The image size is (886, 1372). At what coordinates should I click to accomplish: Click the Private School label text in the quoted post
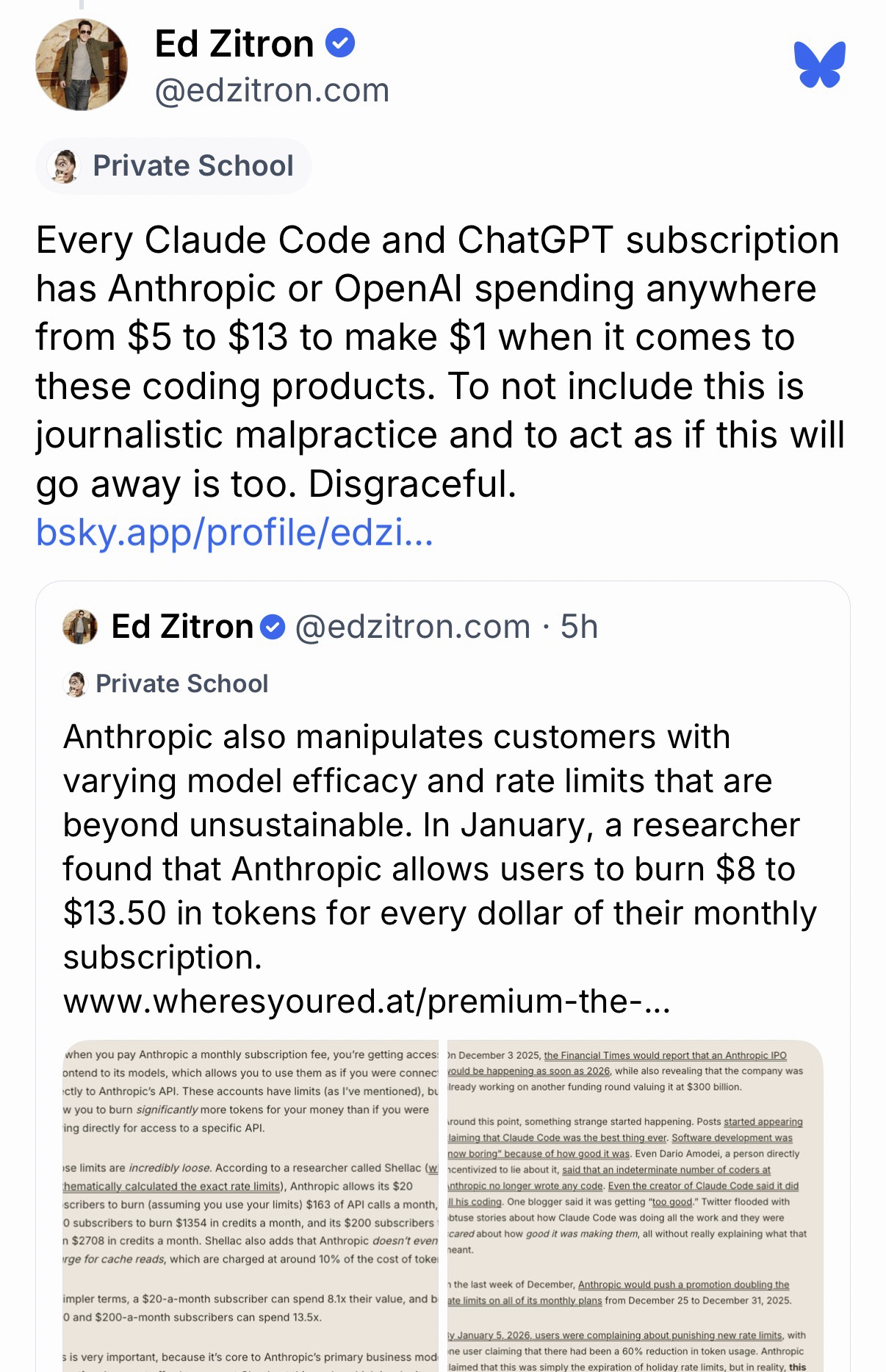(x=181, y=684)
